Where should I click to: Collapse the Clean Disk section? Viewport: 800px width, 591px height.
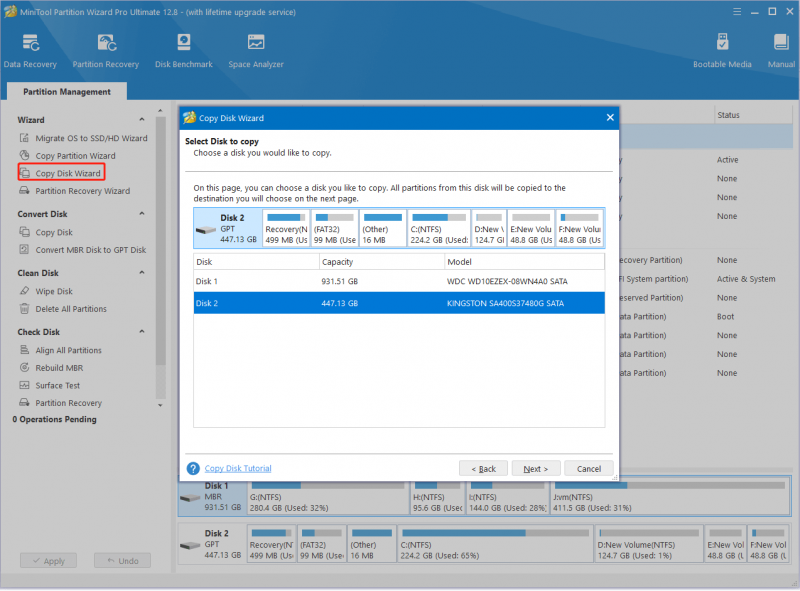pos(142,273)
